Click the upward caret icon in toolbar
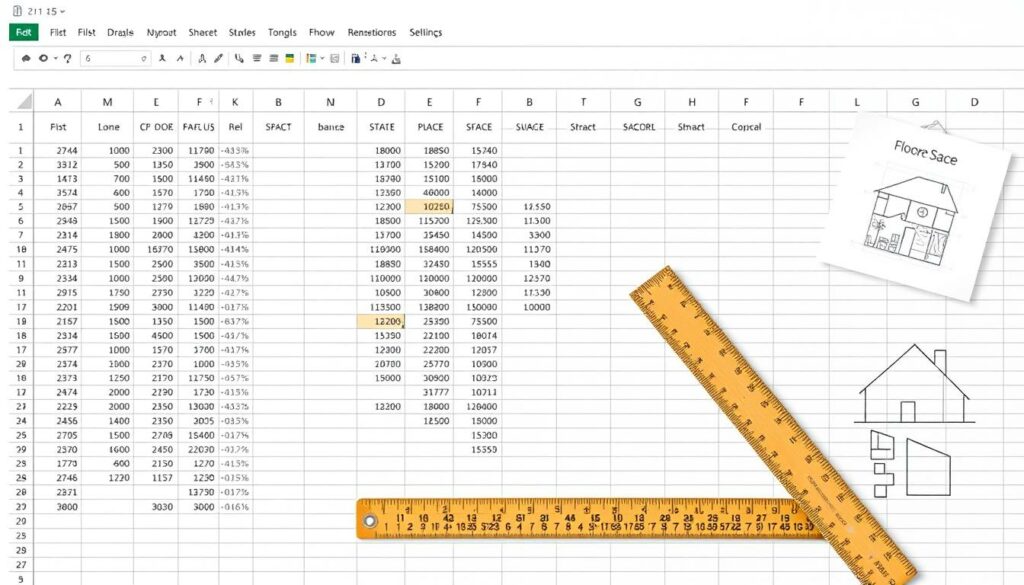Viewport: 1024px width, 585px height. [180, 58]
